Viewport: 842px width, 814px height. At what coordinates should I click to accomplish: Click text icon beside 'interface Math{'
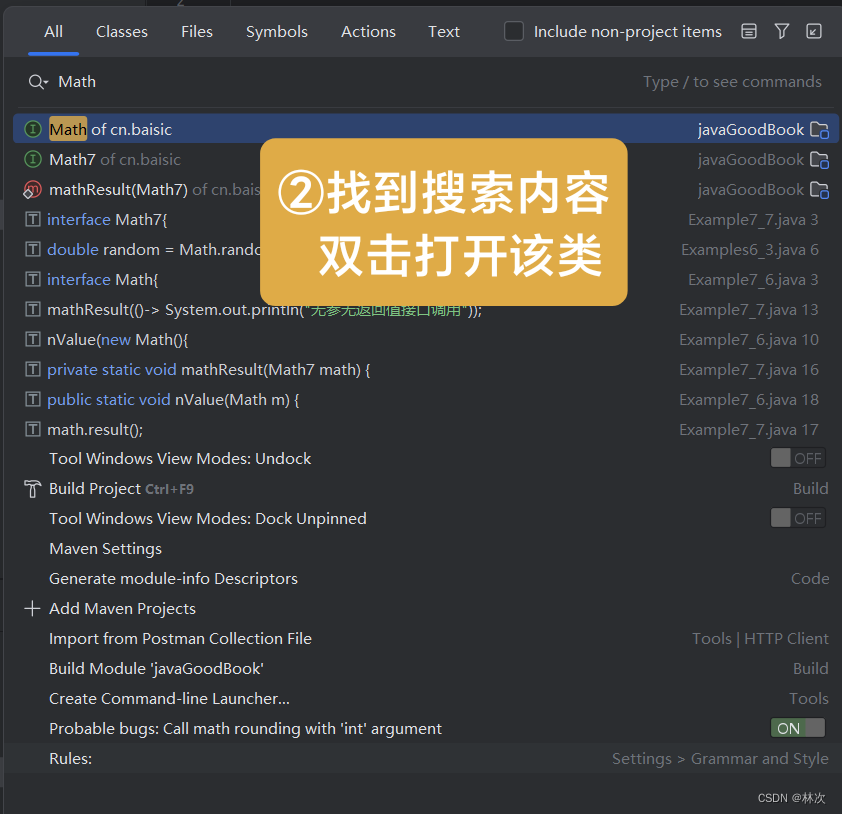(33, 279)
